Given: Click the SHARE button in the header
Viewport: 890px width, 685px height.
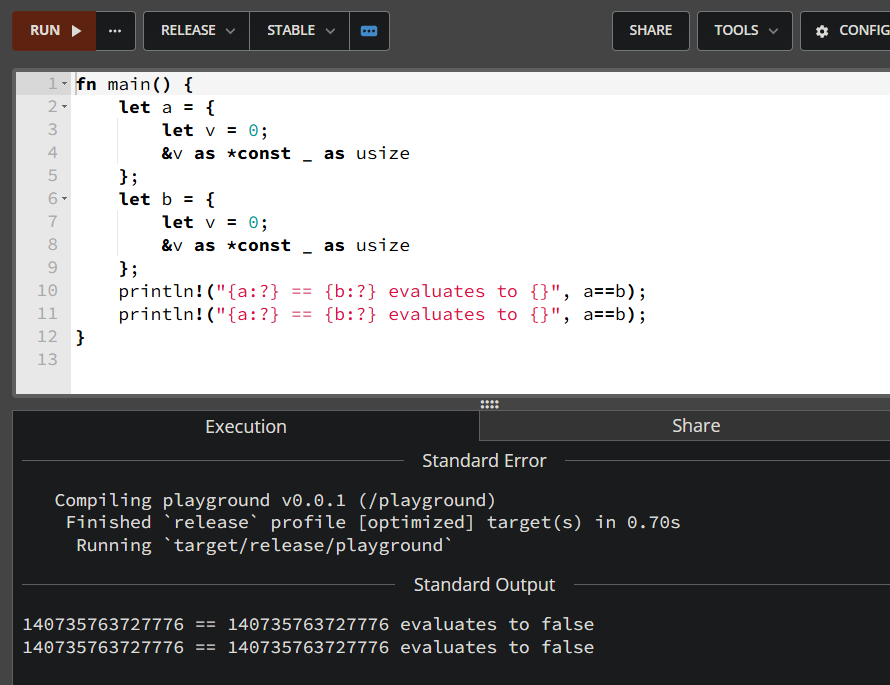Looking at the screenshot, I should pyautogui.click(x=650, y=31).
